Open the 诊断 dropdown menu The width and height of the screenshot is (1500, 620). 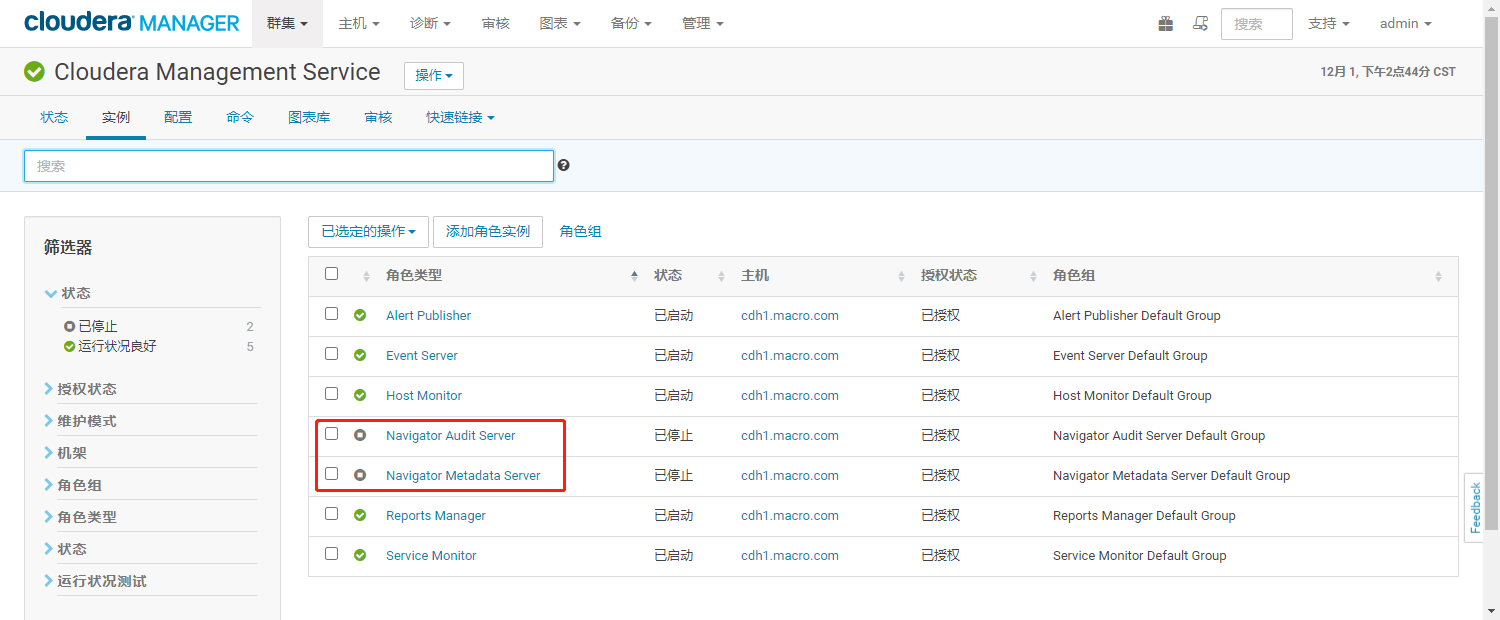click(430, 23)
